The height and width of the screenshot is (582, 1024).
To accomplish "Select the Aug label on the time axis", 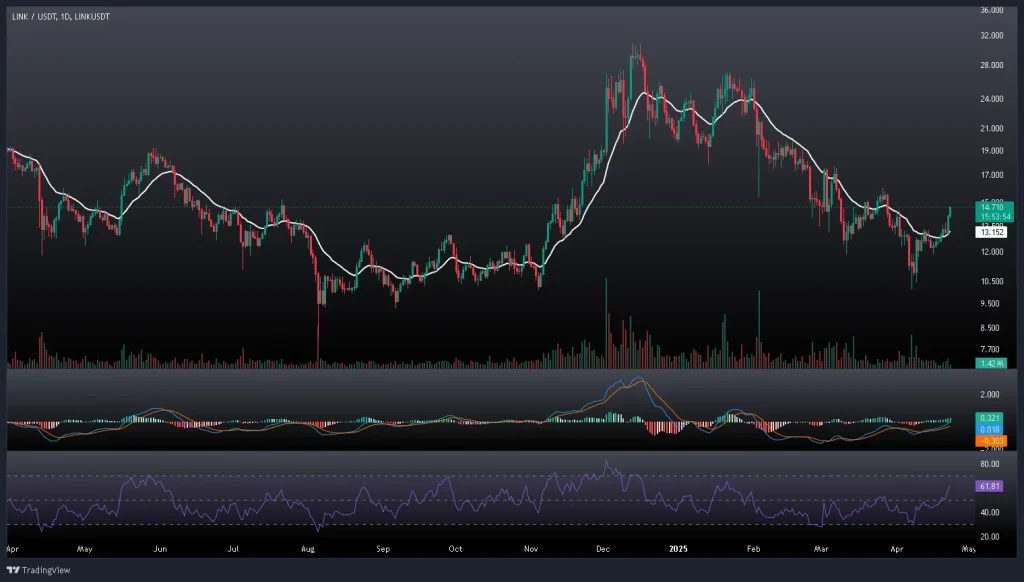I will point(308,549).
